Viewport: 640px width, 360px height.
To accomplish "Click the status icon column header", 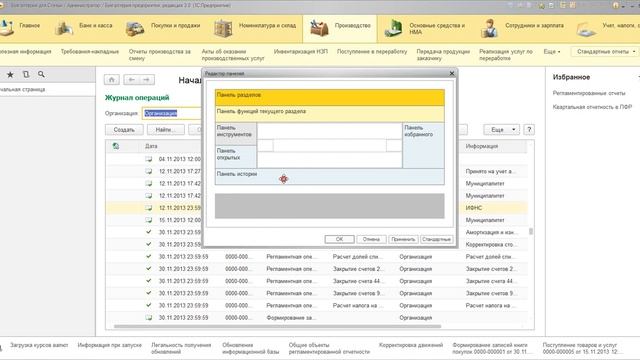I will [x=116, y=146].
